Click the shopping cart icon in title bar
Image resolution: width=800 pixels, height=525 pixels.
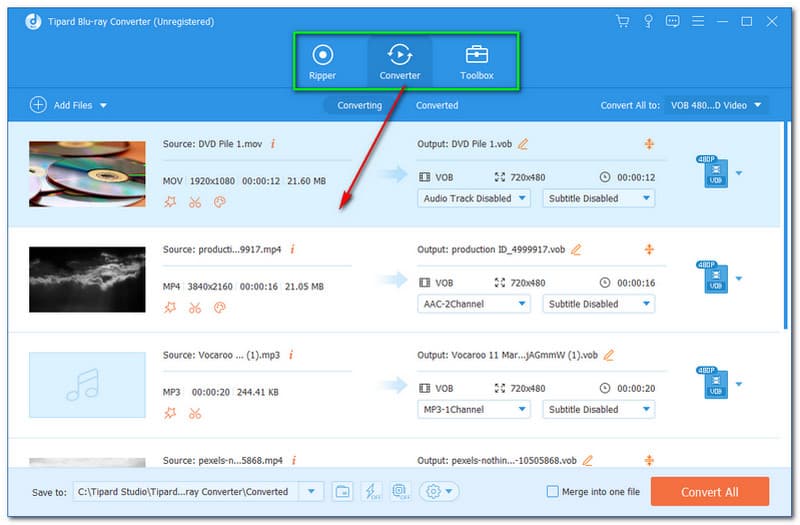[x=623, y=21]
